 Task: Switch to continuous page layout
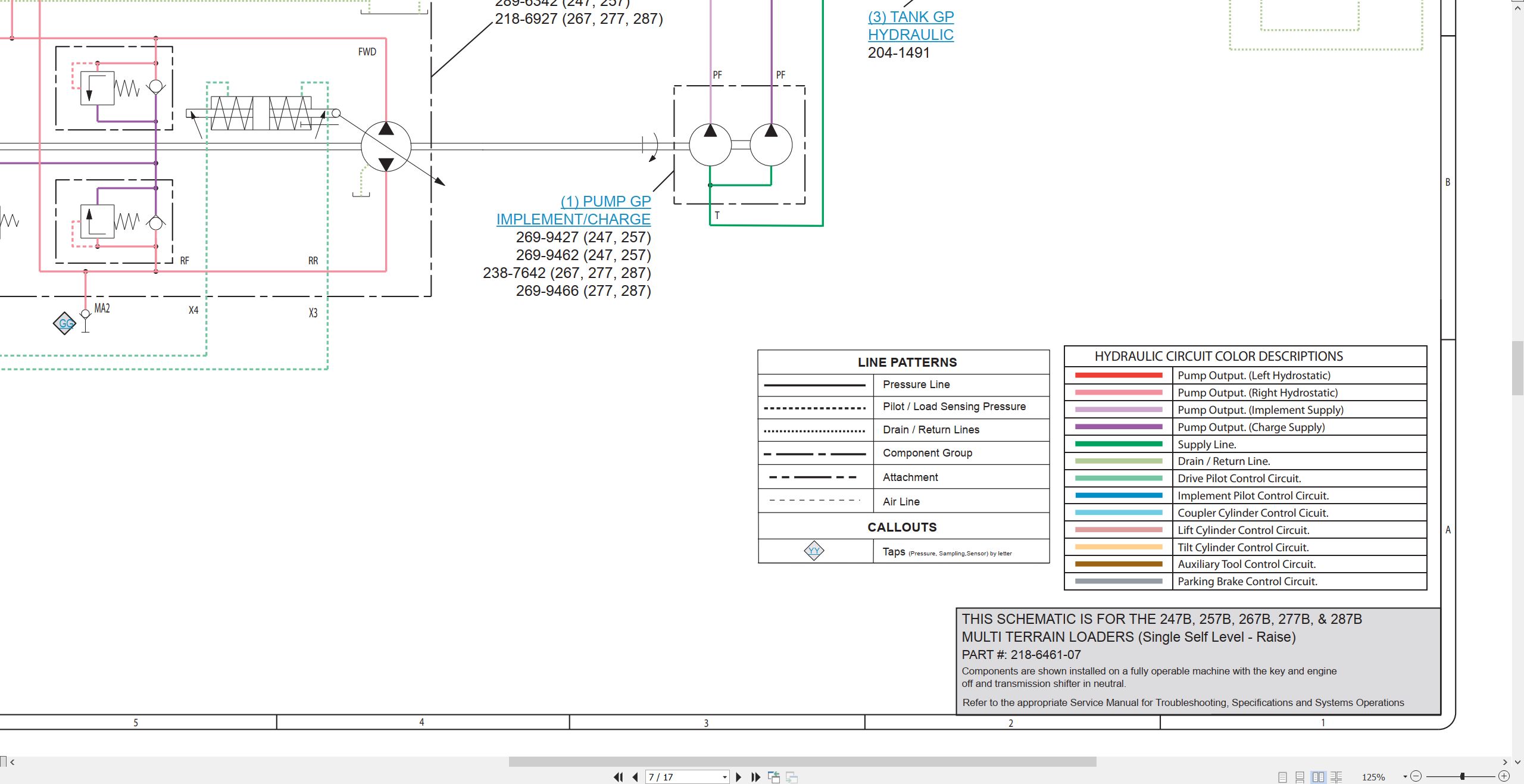pos(1300,777)
